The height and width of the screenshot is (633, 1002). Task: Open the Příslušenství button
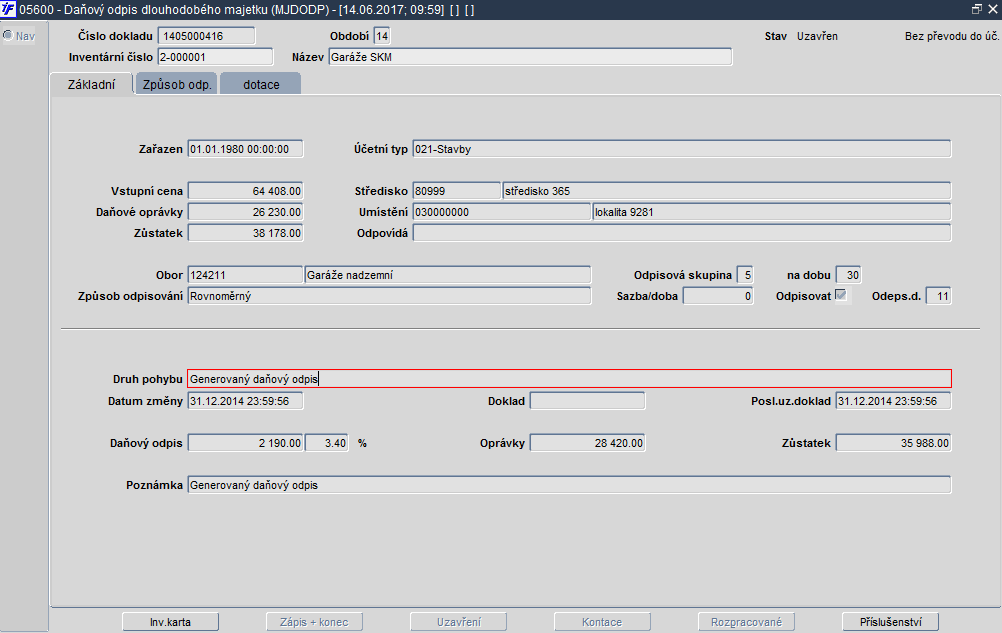(x=891, y=622)
